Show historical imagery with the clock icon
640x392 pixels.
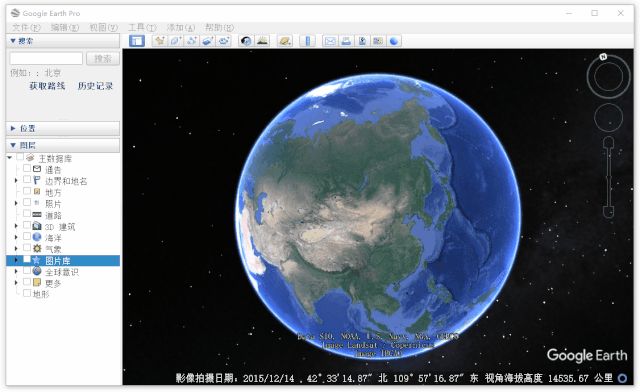pos(246,41)
